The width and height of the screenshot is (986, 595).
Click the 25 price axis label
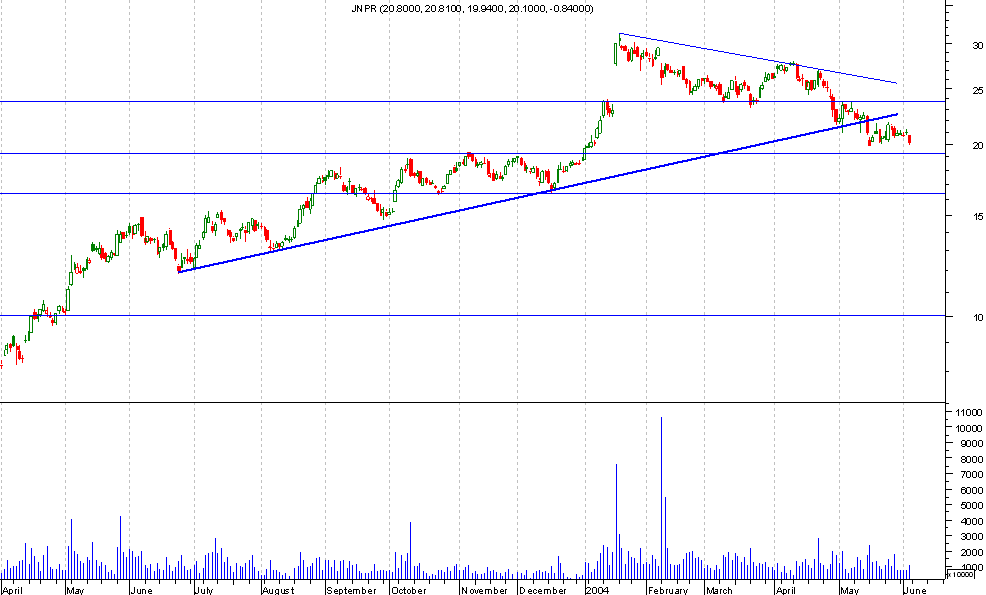click(978, 91)
